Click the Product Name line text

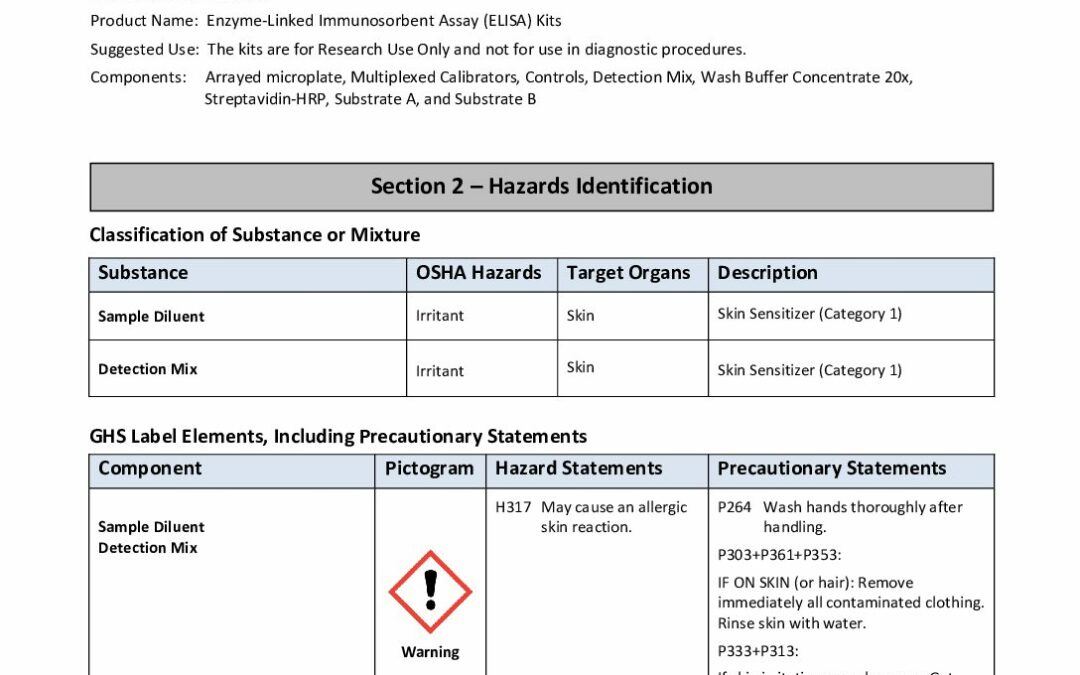coord(326,21)
